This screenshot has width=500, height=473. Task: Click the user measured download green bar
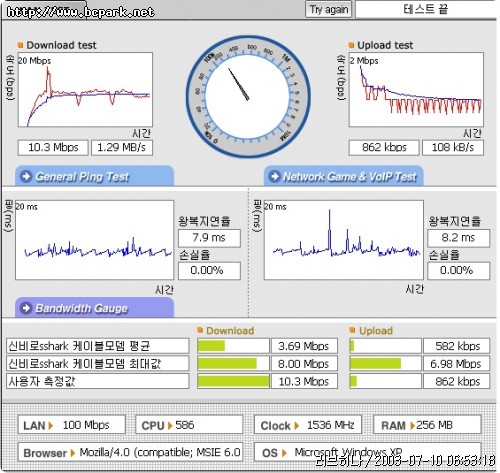click(233, 381)
